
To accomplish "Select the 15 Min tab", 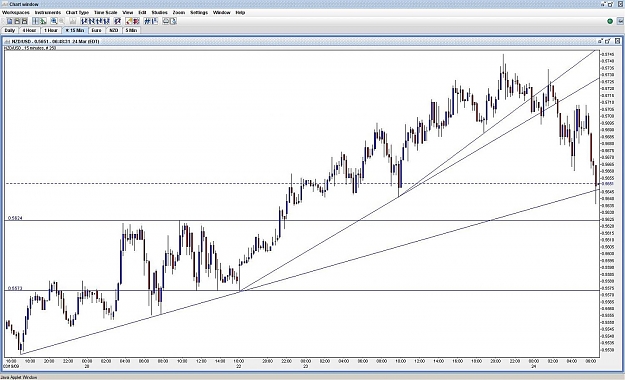I will tap(75, 30).
